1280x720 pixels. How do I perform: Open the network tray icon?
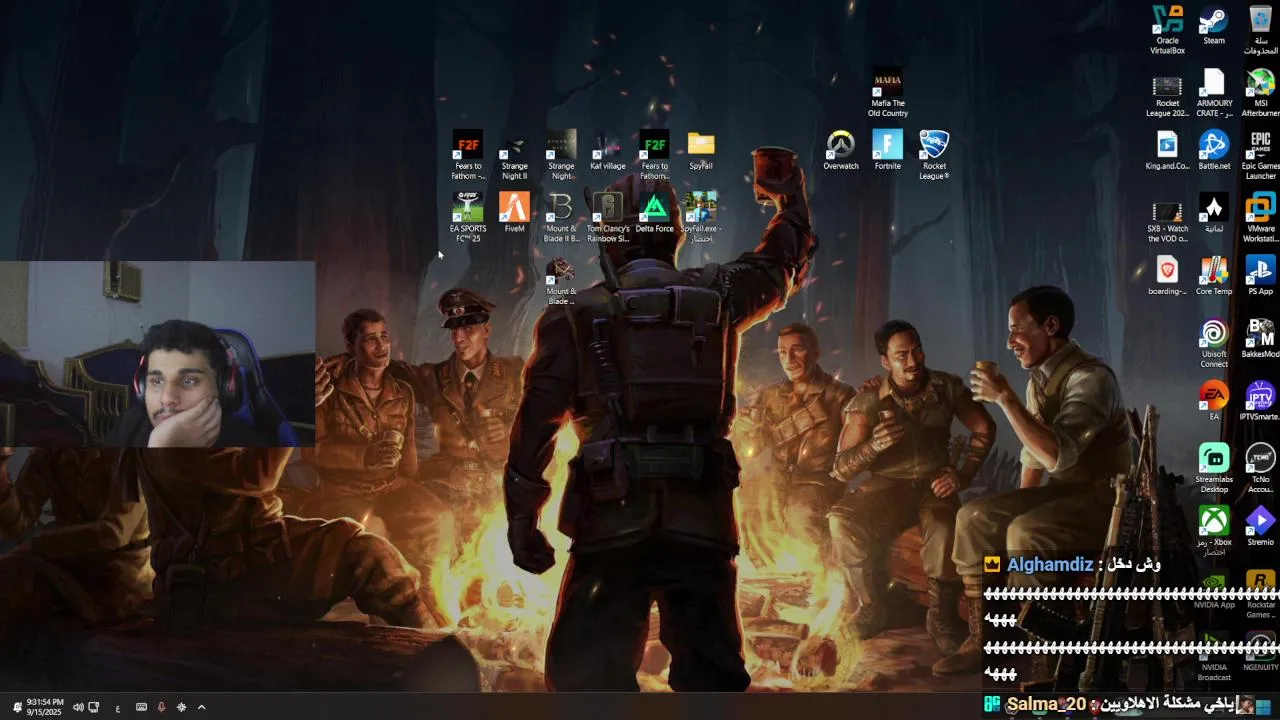click(x=94, y=707)
